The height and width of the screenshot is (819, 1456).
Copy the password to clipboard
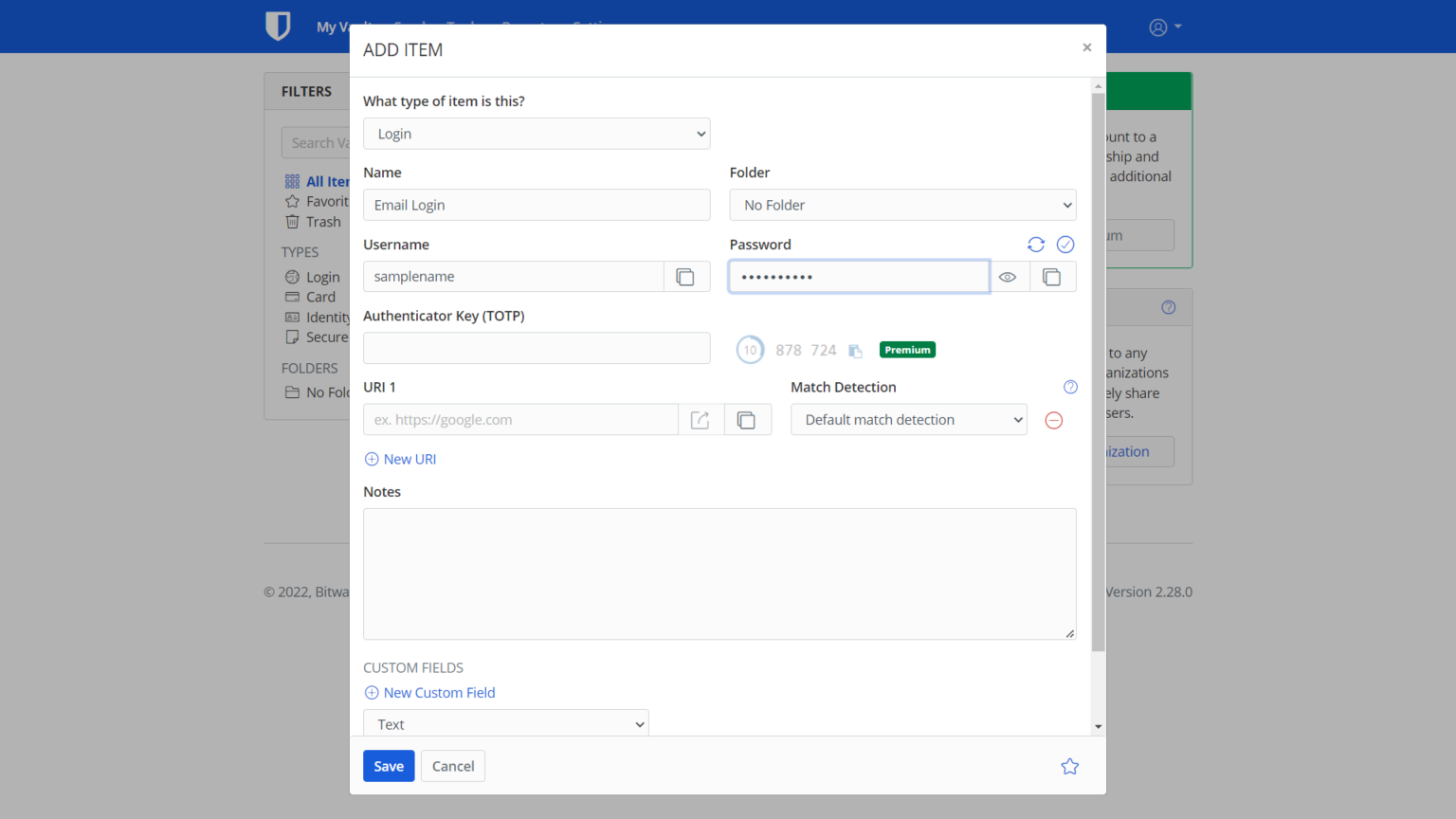[x=1051, y=277]
